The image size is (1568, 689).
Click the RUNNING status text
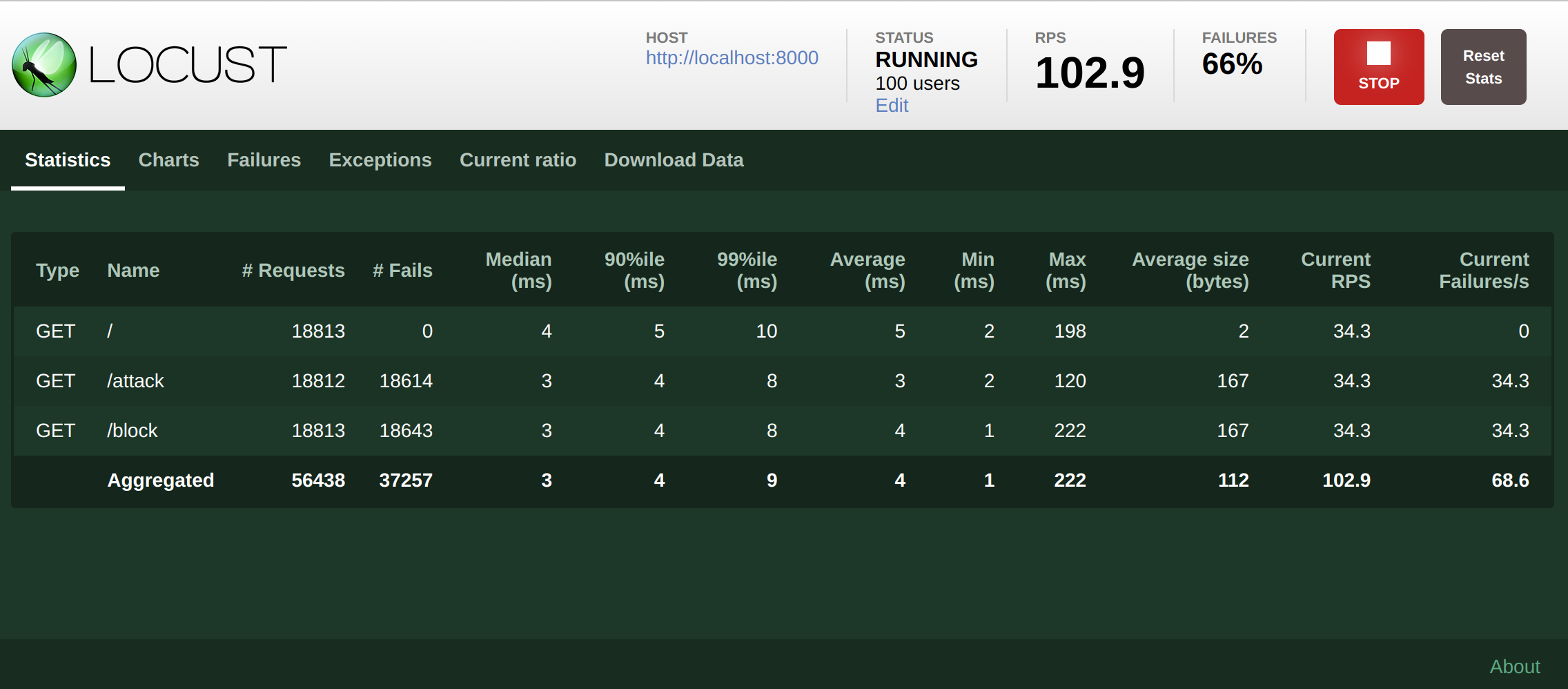pyautogui.click(x=926, y=60)
